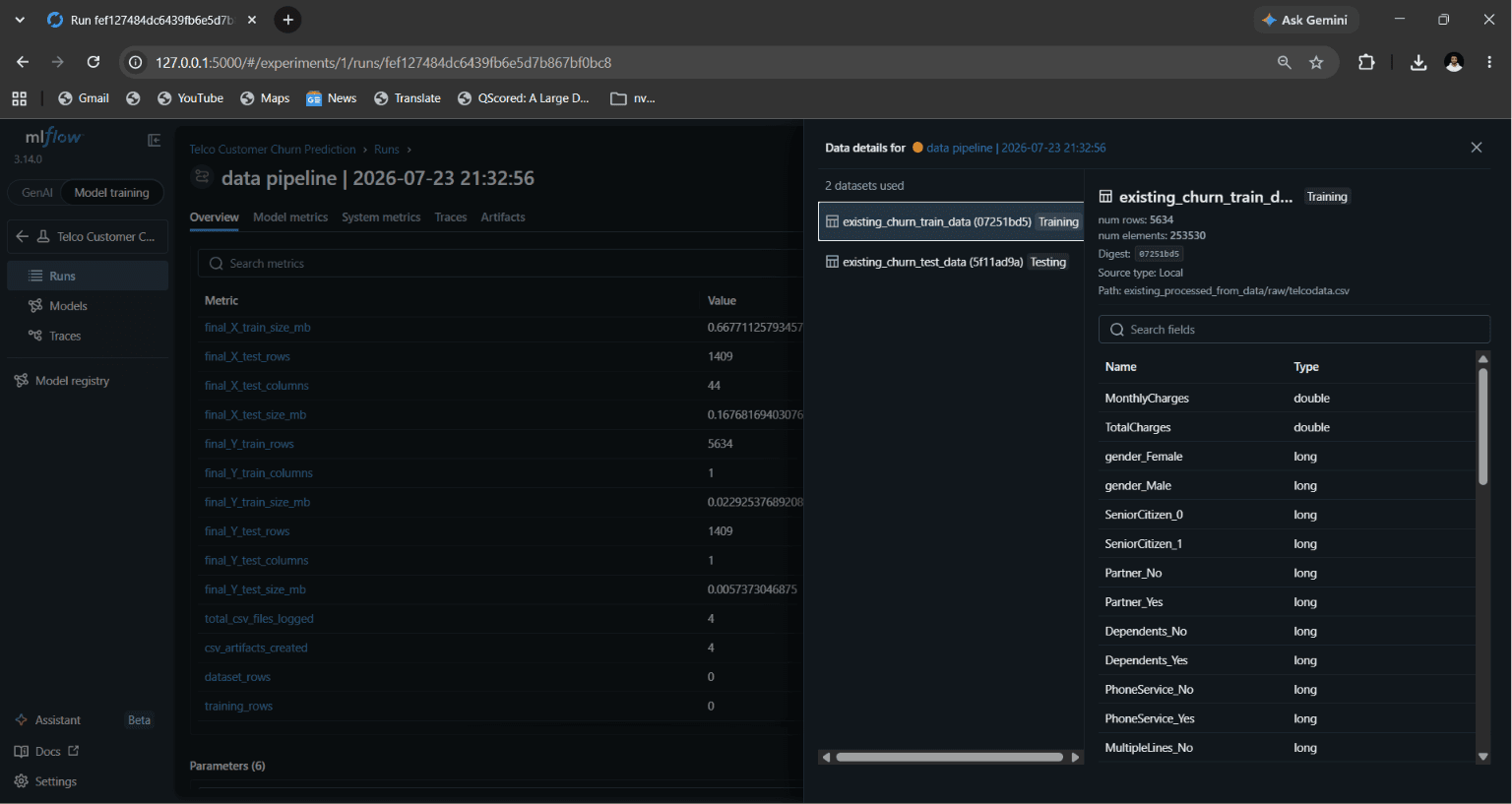This screenshot has width=1512, height=804.
Task: Select the Artifacts tab
Action: click(x=503, y=217)
